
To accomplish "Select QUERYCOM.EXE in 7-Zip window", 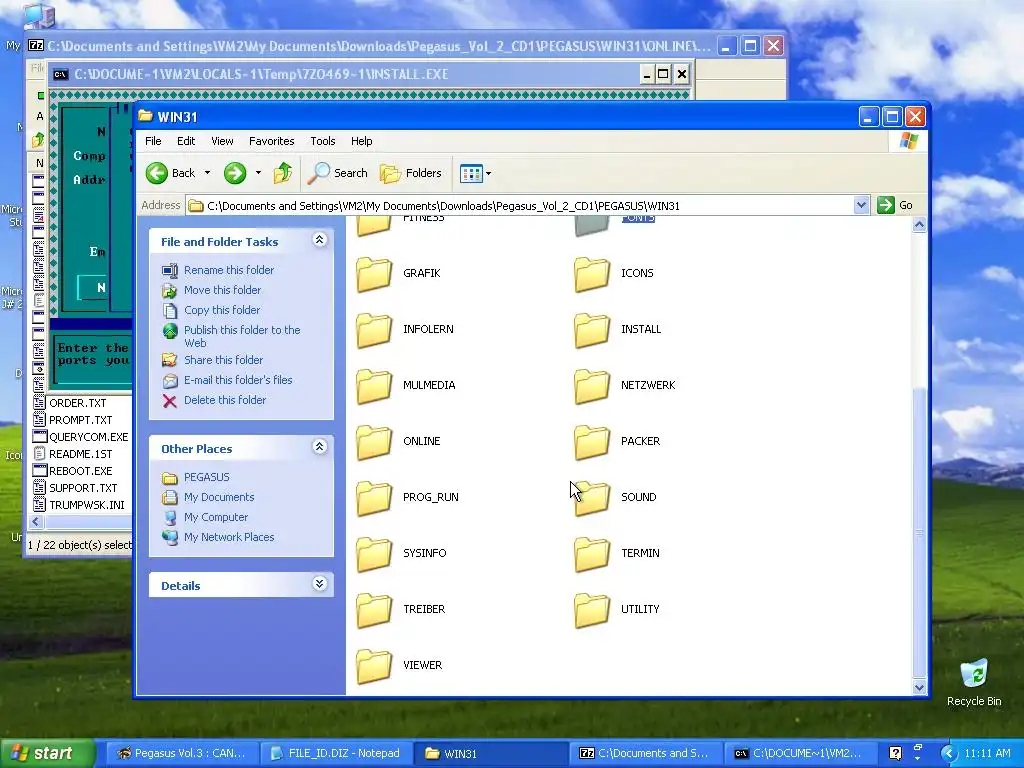I will pyautogui.click(x=88, y=438).
